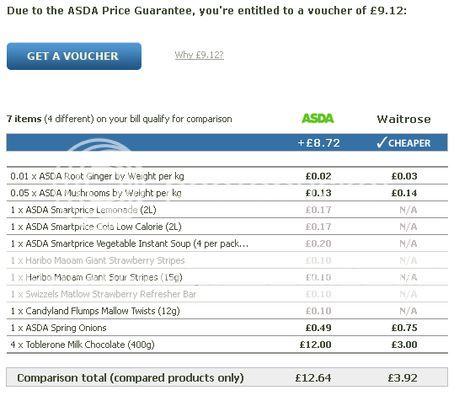Select the ASDA Mushrooms by Weight row
This screenshot has width=454, height=401.
227,193
